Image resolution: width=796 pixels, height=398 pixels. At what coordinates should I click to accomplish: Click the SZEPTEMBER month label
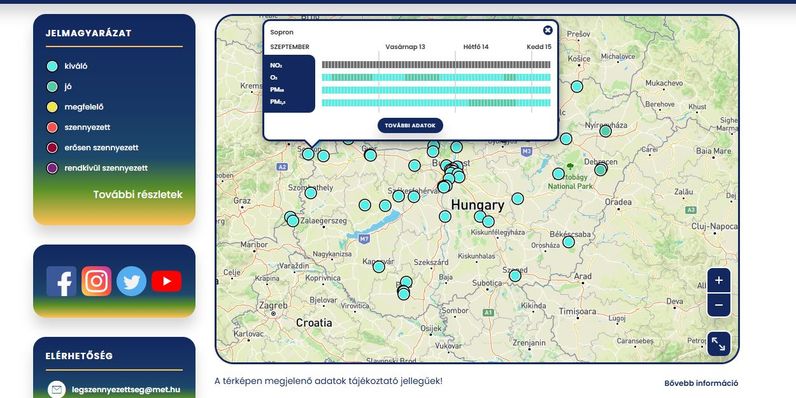(x=290, y=47)
